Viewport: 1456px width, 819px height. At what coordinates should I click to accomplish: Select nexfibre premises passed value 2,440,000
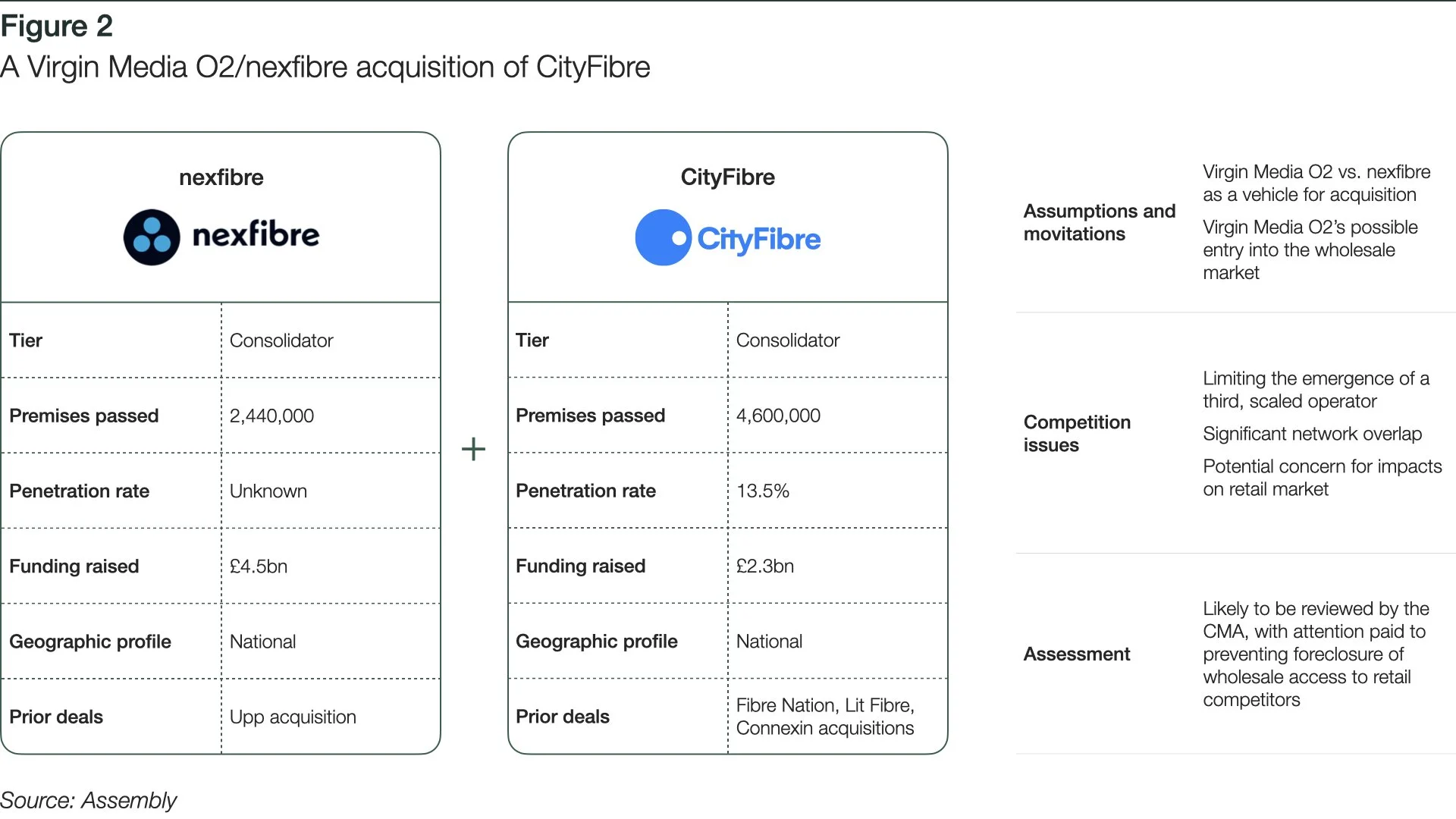click(271, 416)
